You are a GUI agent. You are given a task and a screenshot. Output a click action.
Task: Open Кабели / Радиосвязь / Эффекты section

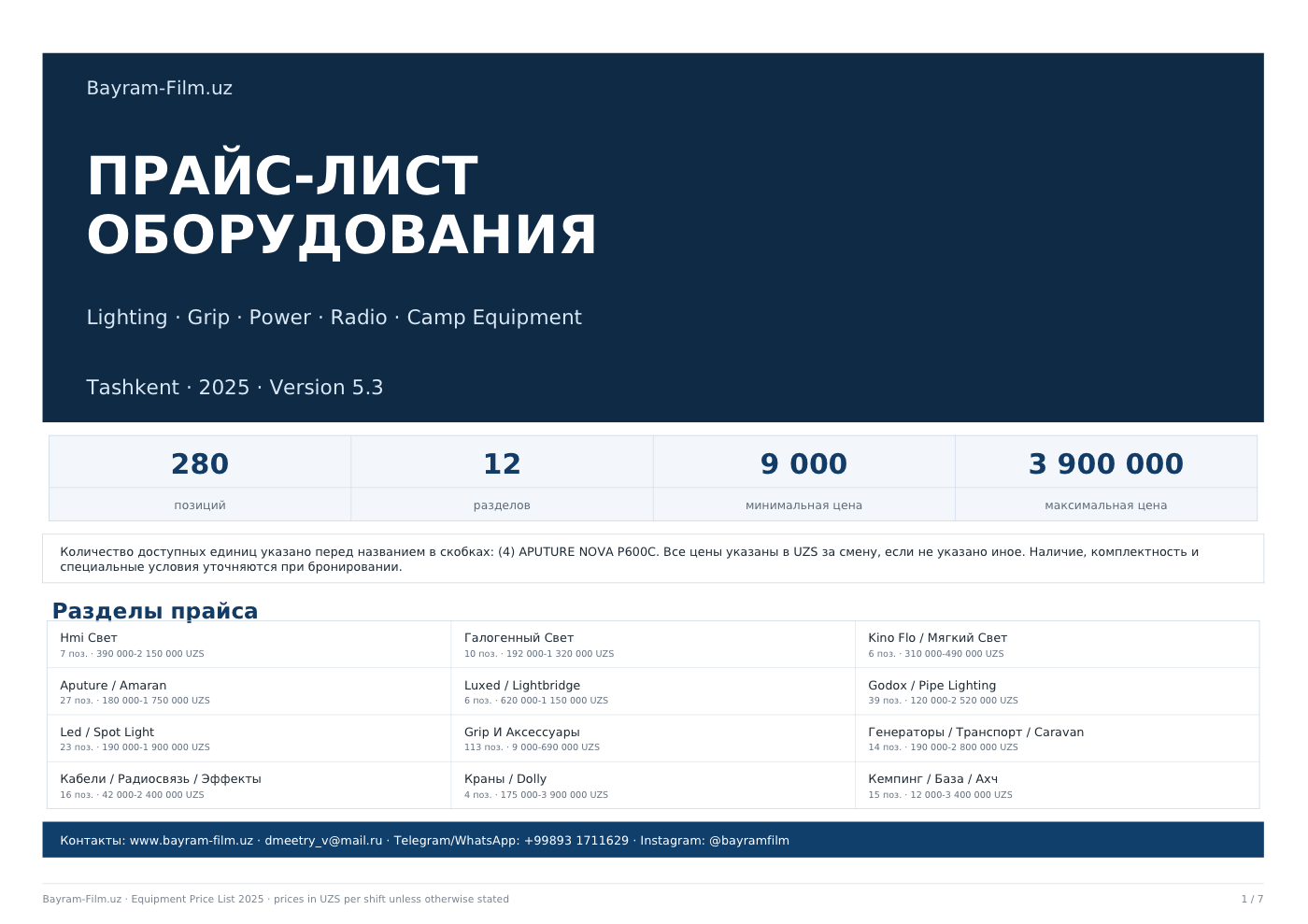coord(249,785)
